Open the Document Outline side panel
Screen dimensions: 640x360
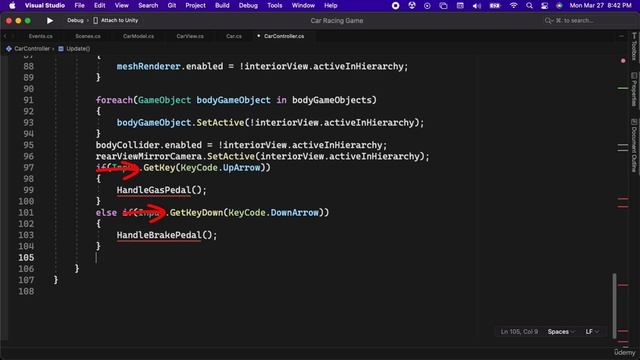tap(634, 145)
